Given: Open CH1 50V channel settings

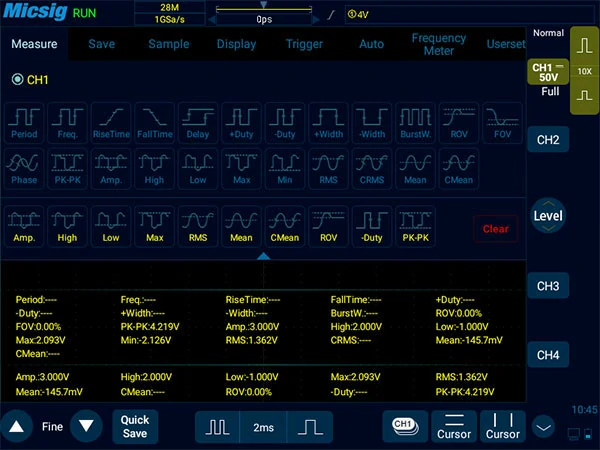Looking at the screenshot, I should [x=548, y=72].
